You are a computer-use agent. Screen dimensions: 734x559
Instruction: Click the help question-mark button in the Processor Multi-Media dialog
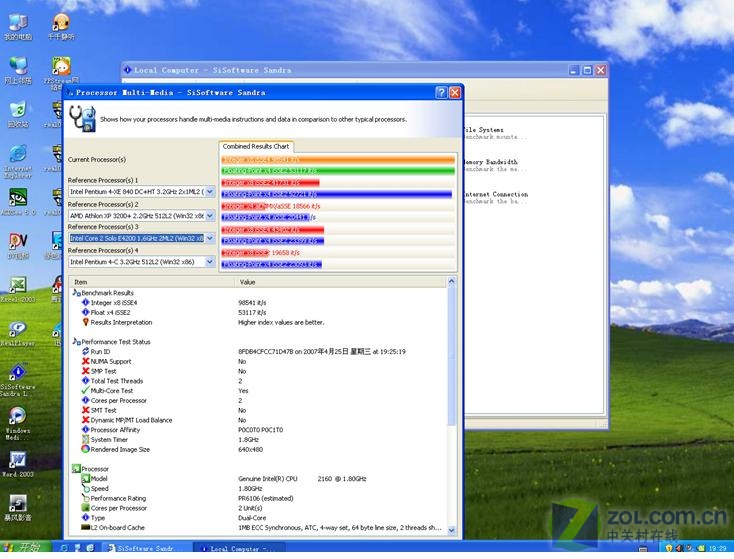pos(441,92)
